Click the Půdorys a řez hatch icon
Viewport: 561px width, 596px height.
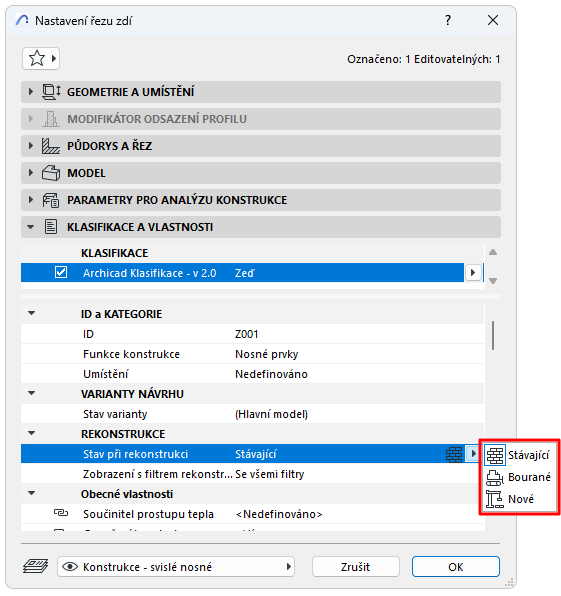pyautogui.click(x=51, y=146)
